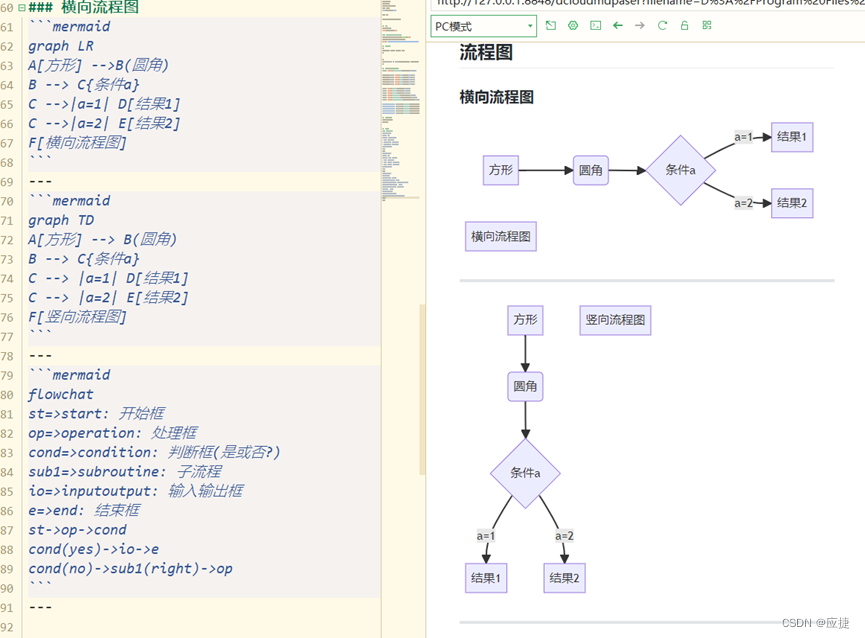865x638 pixels.
Task: Click line 64 'B --> C{条件a}'
Action: point(84,85)
